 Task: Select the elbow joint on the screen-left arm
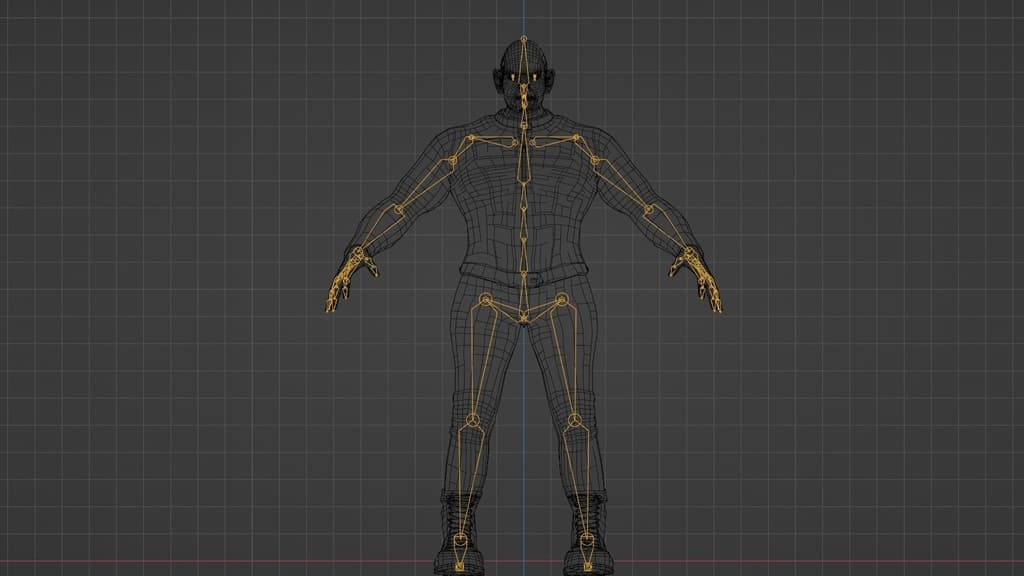pyautogui.click(x=398, y=210)
